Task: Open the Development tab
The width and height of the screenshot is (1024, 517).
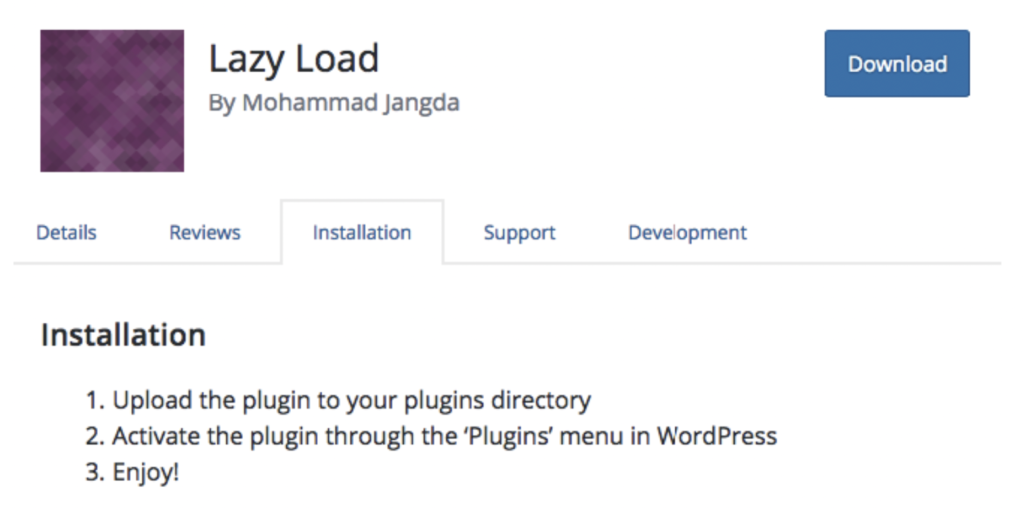Action: click(687, 233)
